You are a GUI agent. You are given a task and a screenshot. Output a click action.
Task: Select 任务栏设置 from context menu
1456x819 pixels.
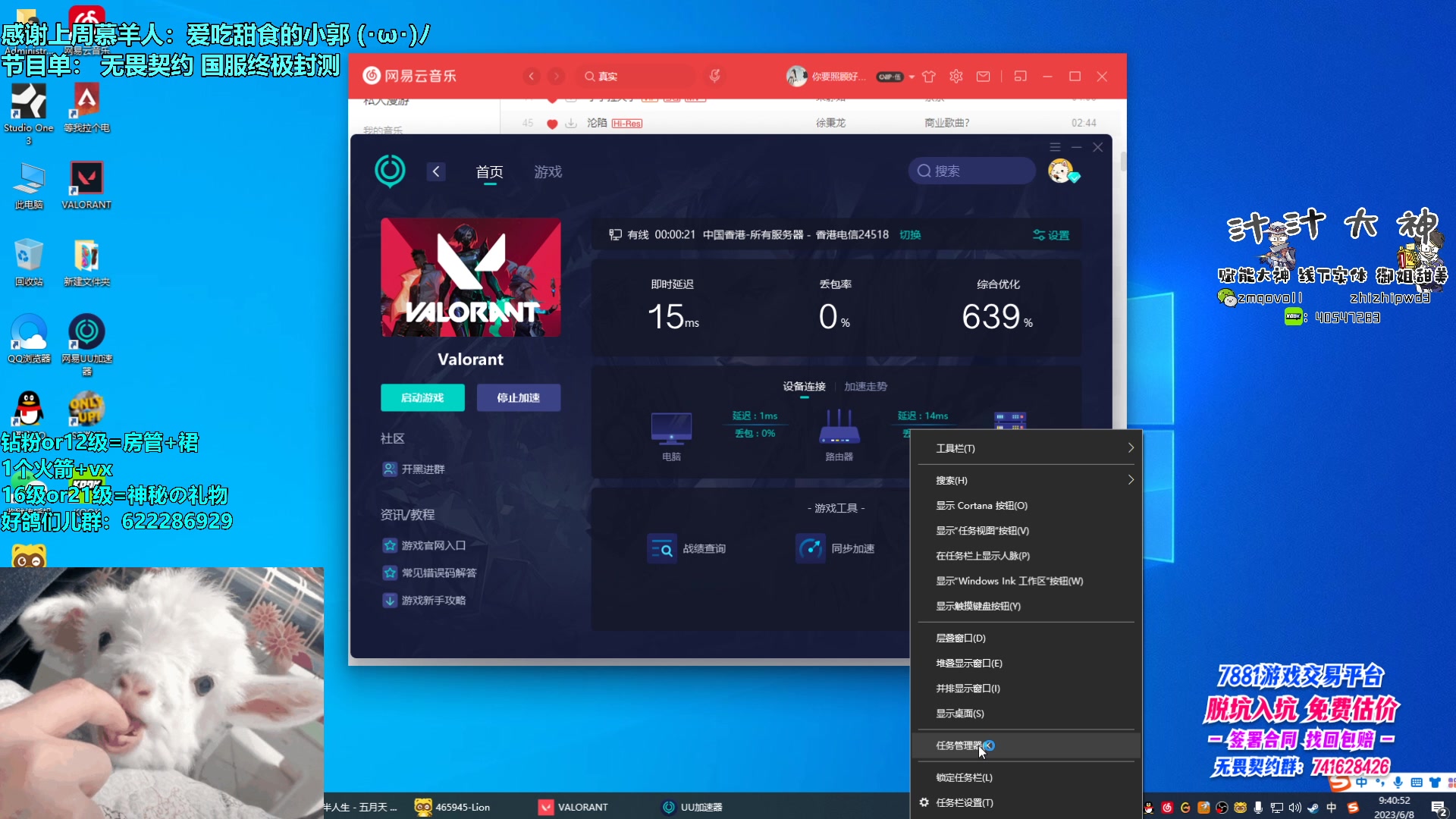(1026, 802)
